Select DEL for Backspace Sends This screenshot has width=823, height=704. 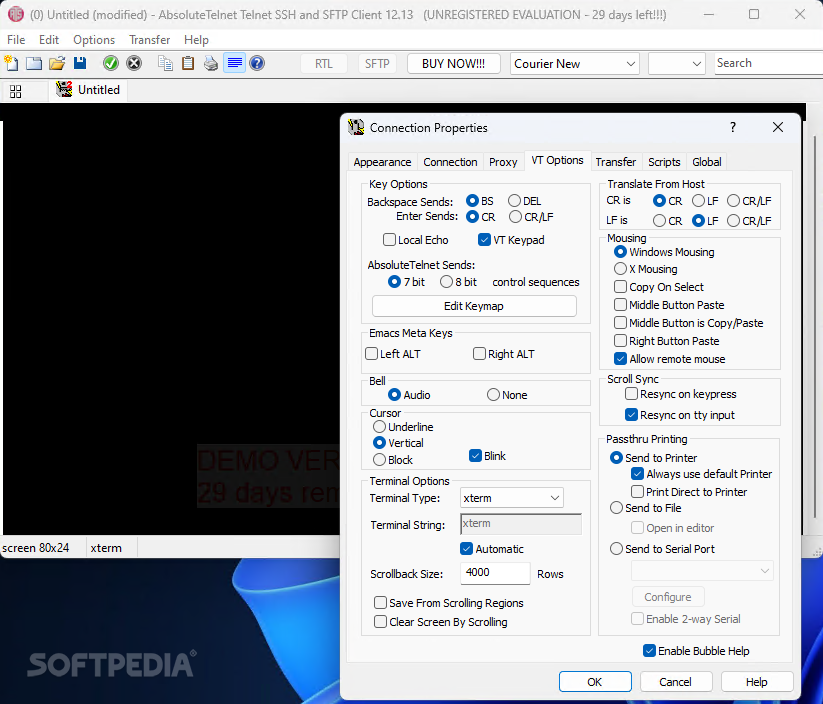[x=524, y=201]
